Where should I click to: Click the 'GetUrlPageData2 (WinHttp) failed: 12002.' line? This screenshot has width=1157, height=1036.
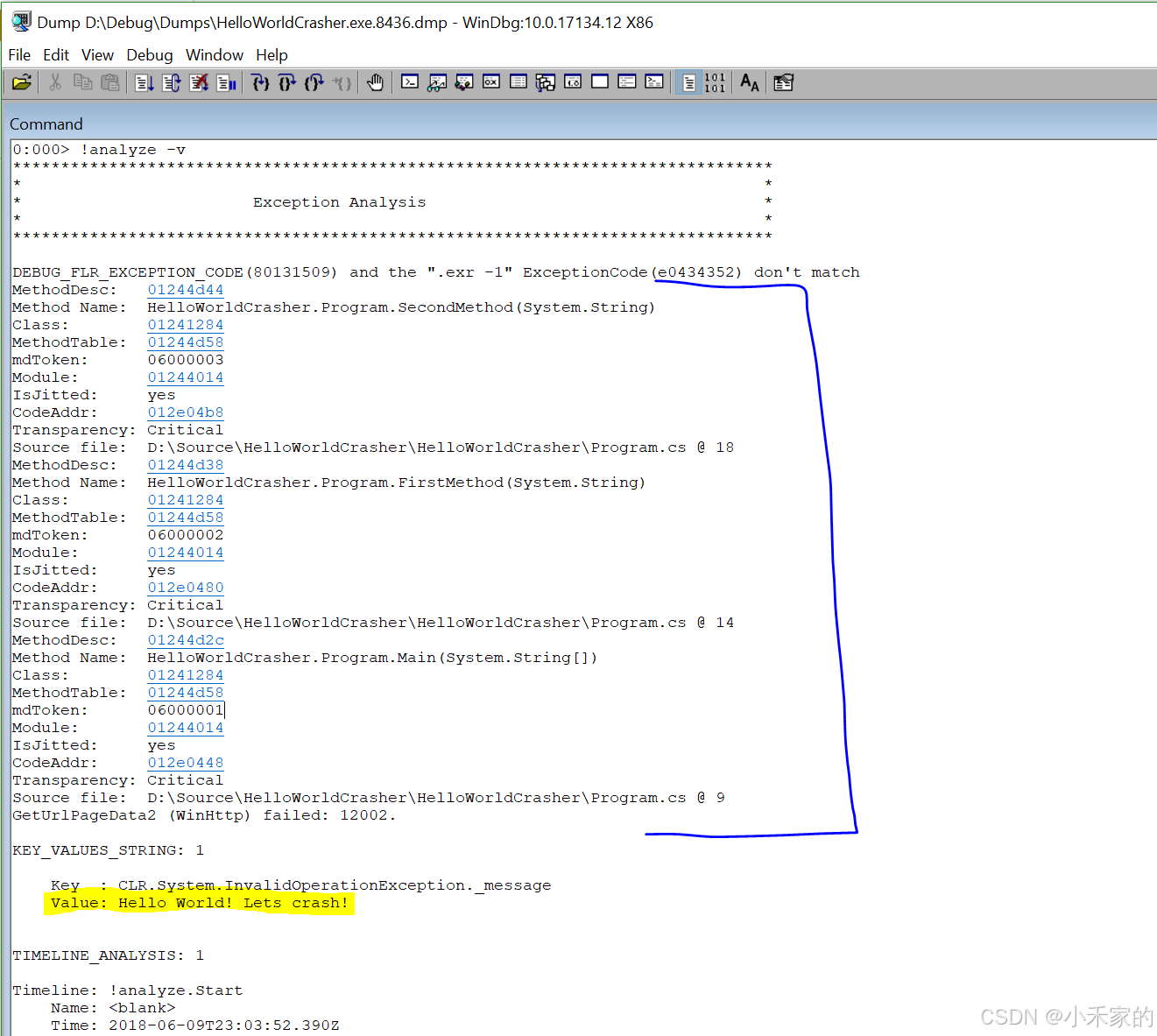pos(204,815)
